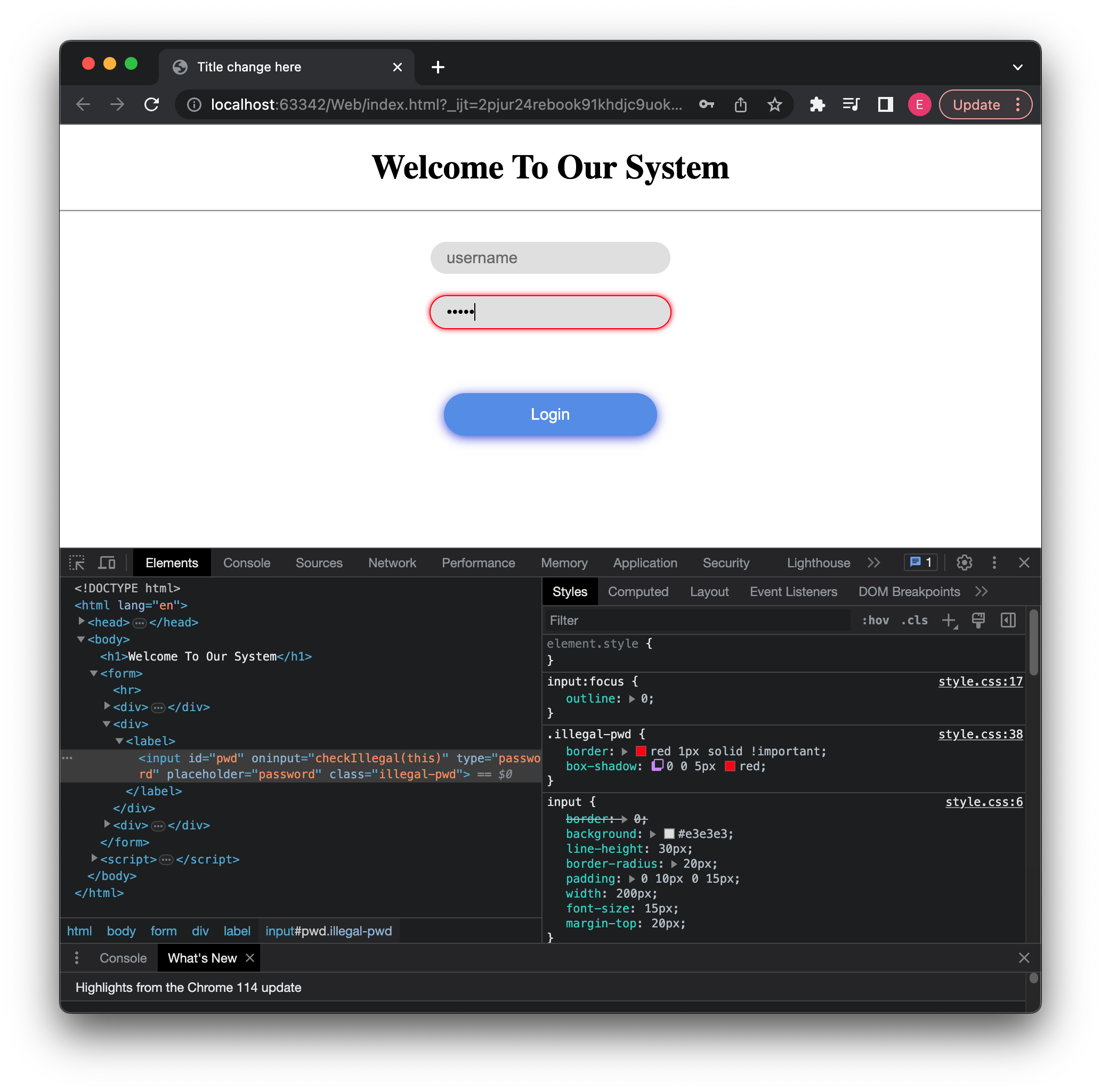Show more DevTools tabs chevron
The height and width of the screenshot is (1092, 1101).
point(874,563)
